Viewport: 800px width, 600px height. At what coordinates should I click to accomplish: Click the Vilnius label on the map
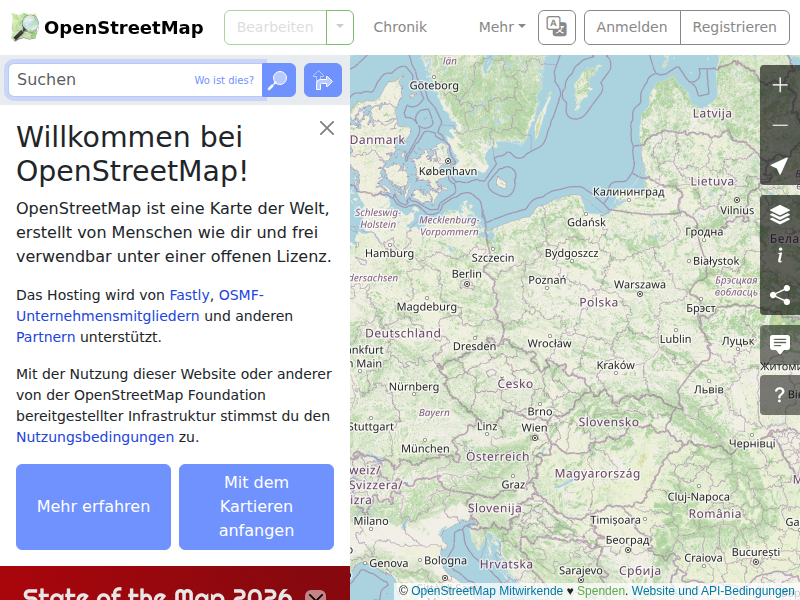coord(737,210)
